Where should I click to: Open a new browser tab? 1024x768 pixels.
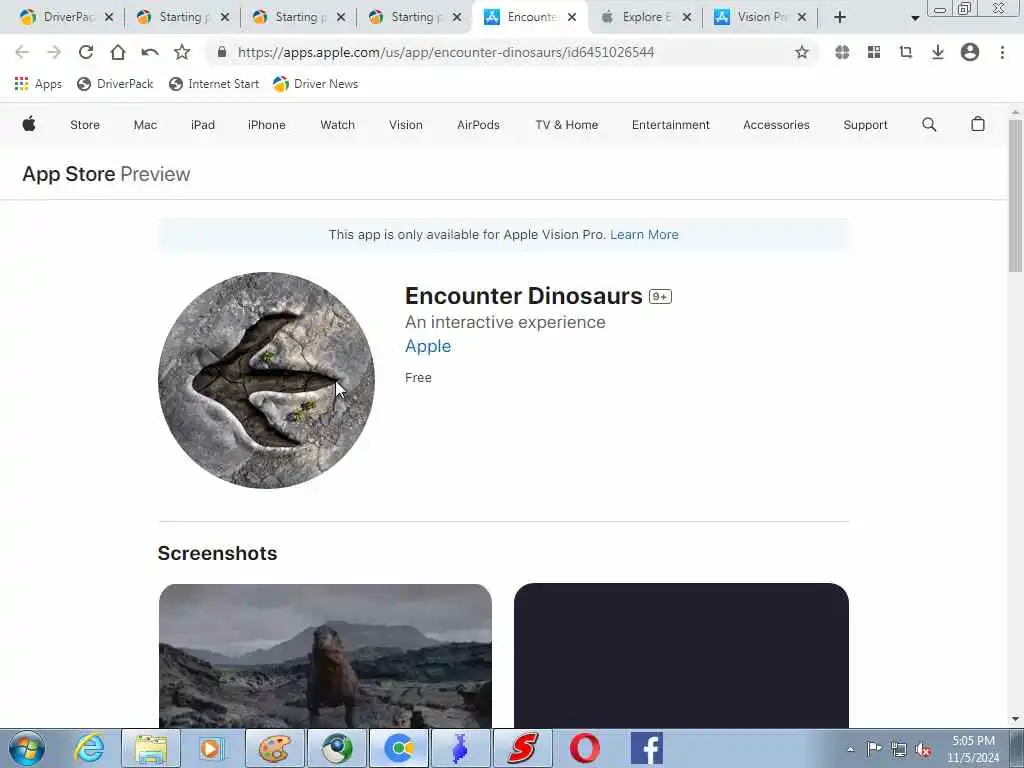click(x=840, y=18)
